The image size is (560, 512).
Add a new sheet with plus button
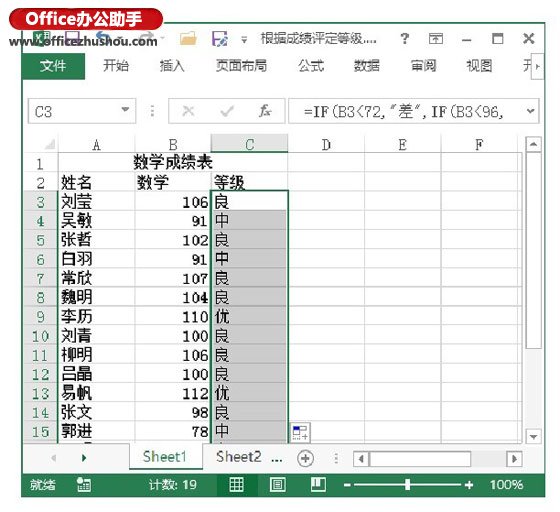pyautogui.click(x=305, y=458)
